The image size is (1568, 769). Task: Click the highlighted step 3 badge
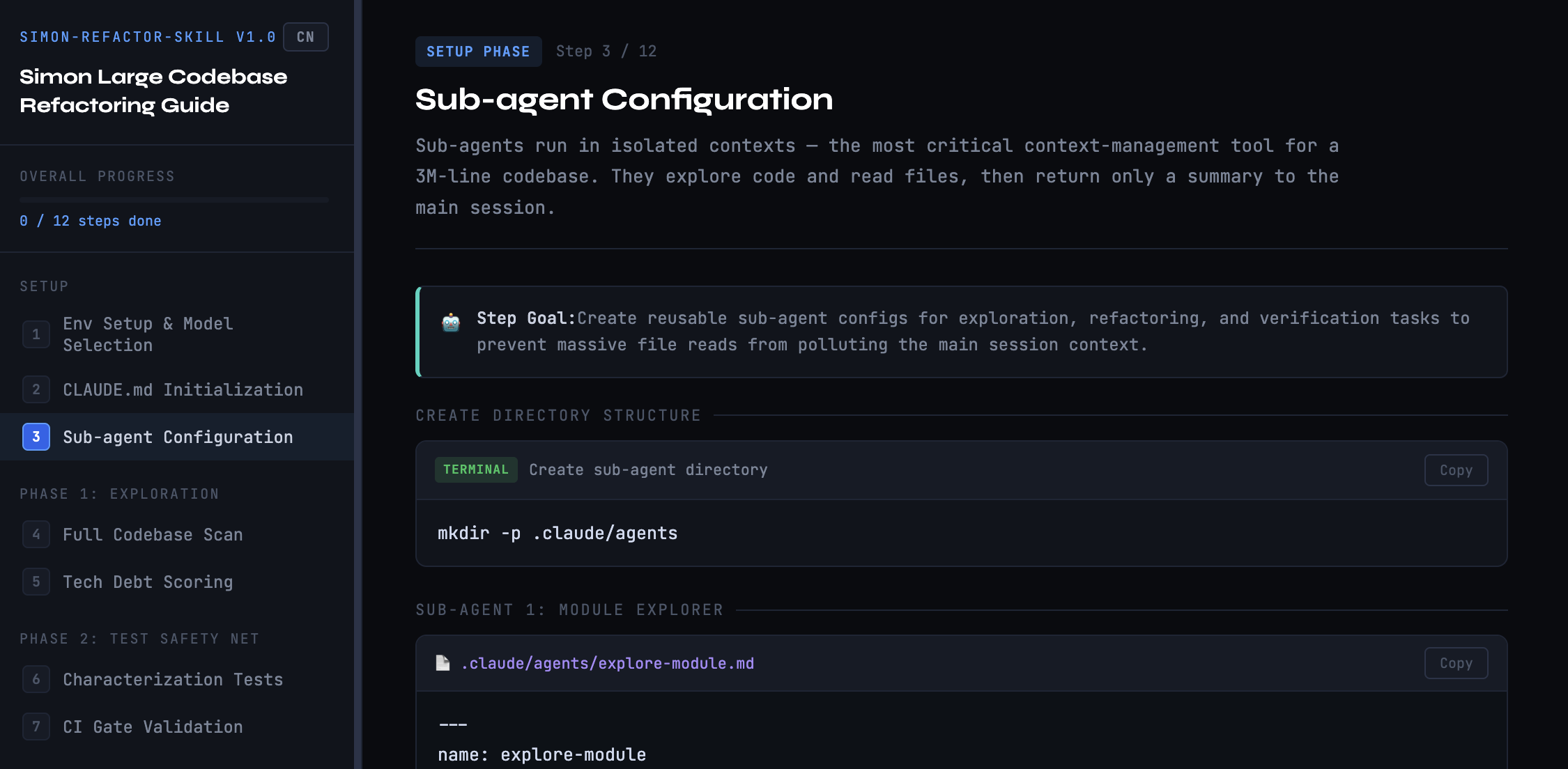tap(36, 437)
